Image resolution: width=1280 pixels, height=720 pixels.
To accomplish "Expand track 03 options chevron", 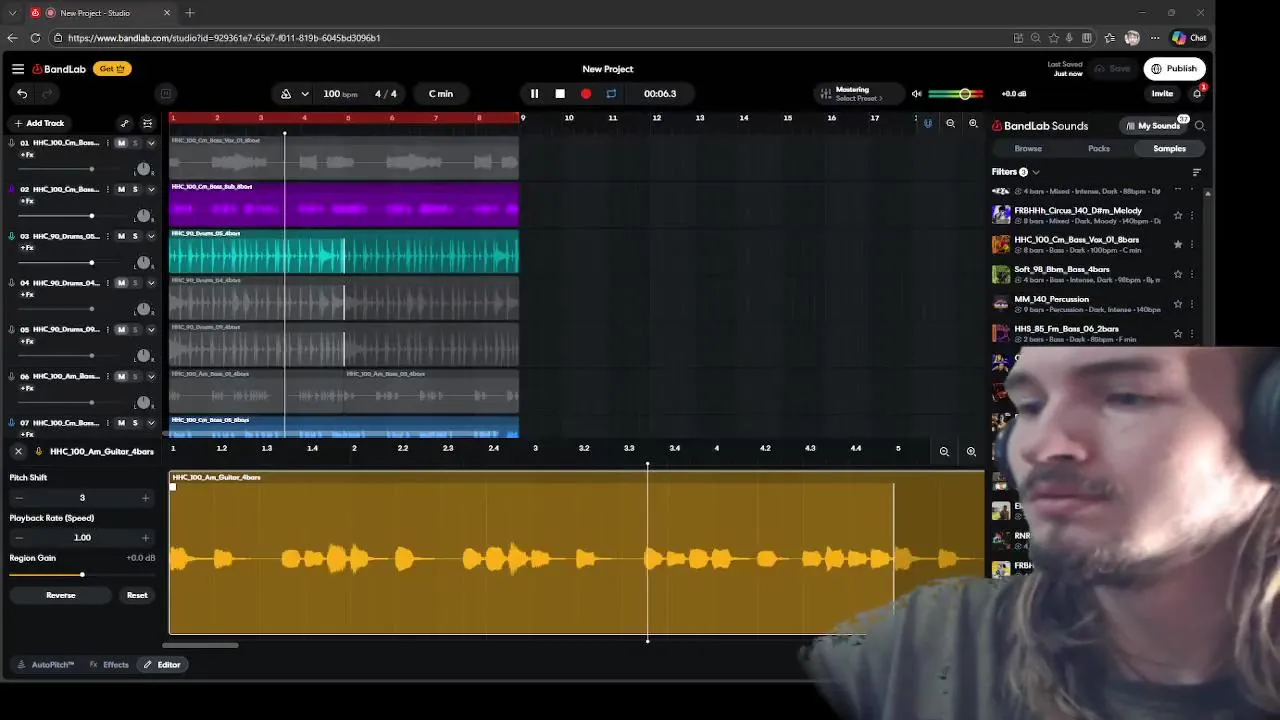I will [x=151, y=236].
